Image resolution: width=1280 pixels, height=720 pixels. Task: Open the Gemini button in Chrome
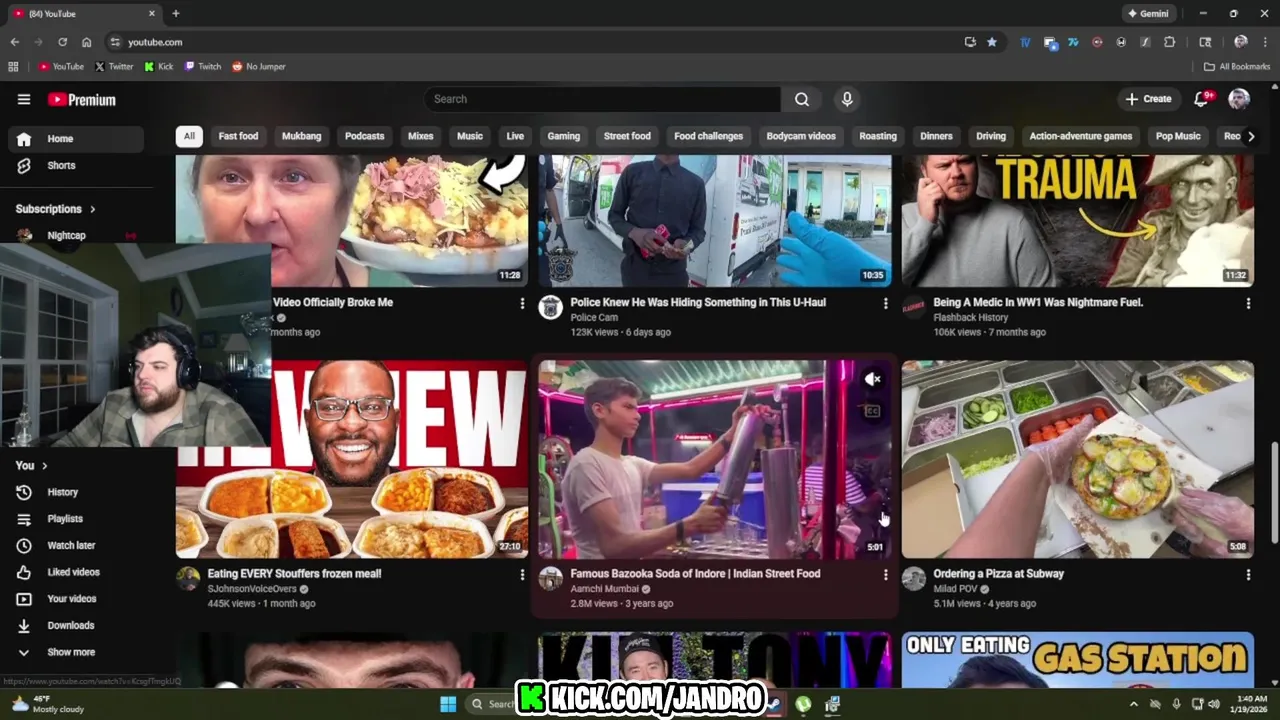1149,14
